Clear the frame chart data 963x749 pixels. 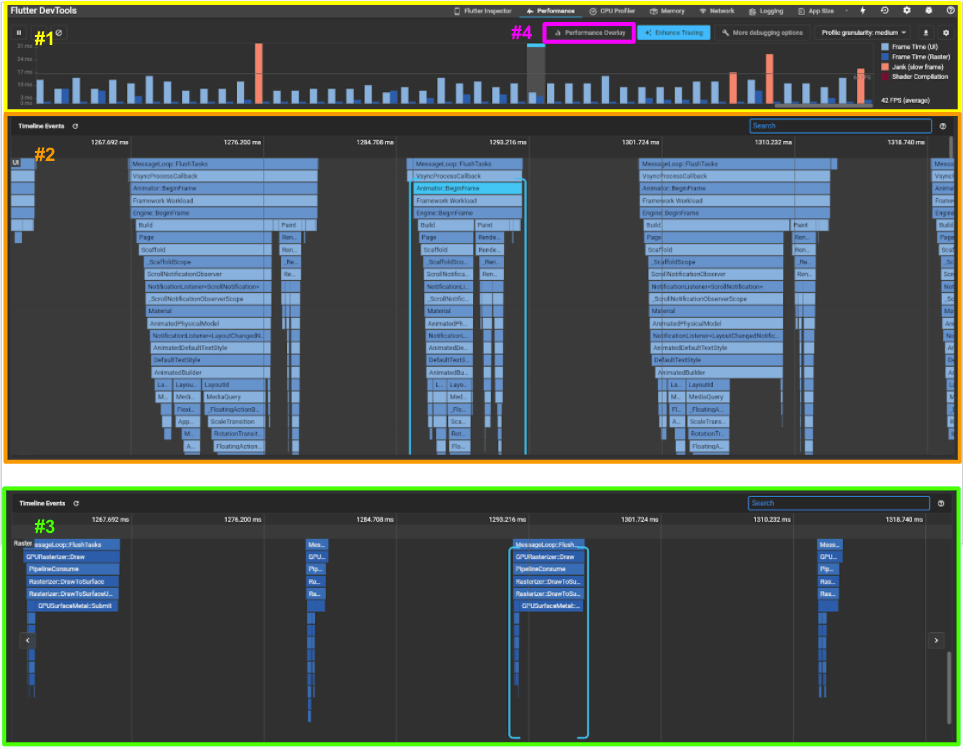[59, 33]
